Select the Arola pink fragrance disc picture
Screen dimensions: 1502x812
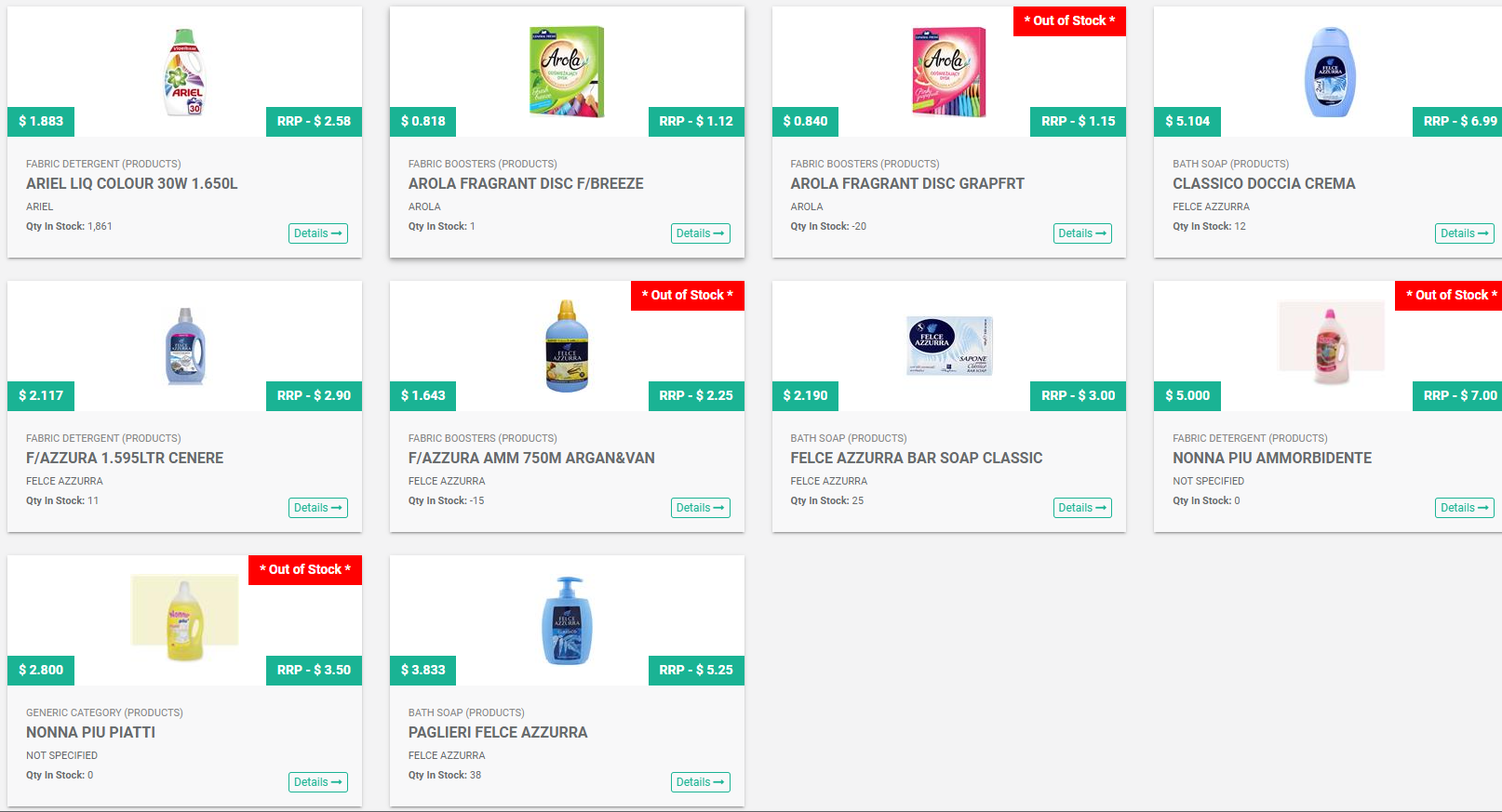click(x=946, y=73)
